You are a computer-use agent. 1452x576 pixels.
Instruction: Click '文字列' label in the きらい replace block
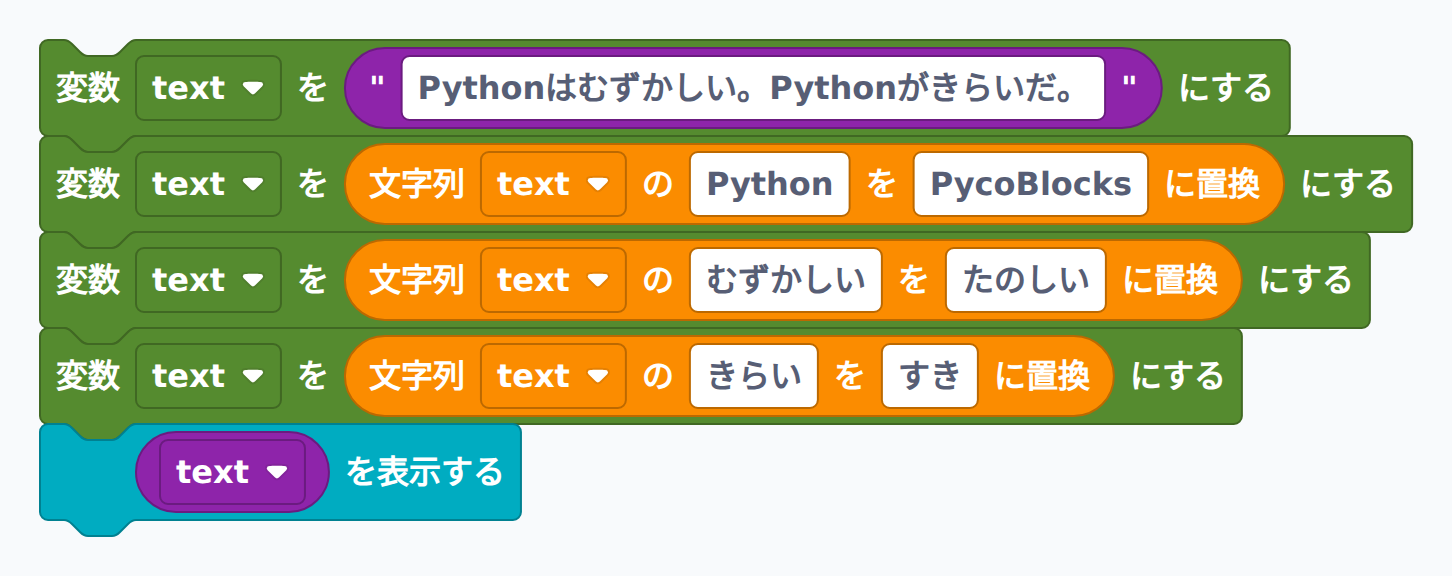[x=417, y=376]
